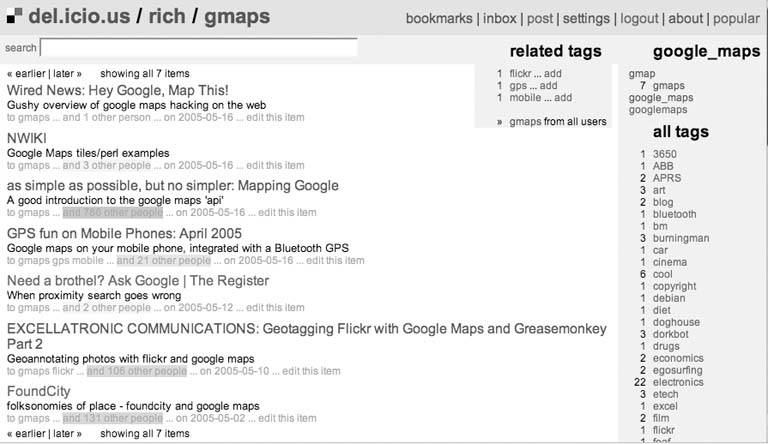The width and height of the screenshot is (768, 444).
Task: Focus the search input field
Action: [x=199, y=48]
